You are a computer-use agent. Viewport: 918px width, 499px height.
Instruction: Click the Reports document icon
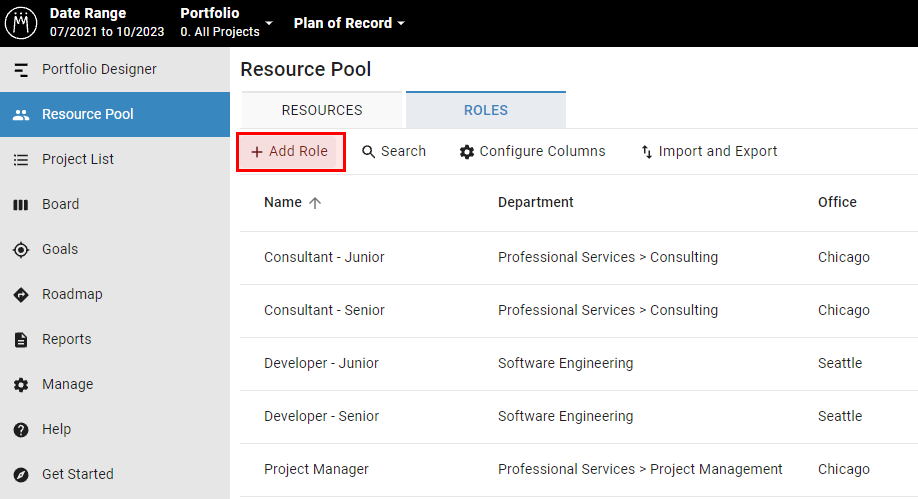[x=21, y=340]
